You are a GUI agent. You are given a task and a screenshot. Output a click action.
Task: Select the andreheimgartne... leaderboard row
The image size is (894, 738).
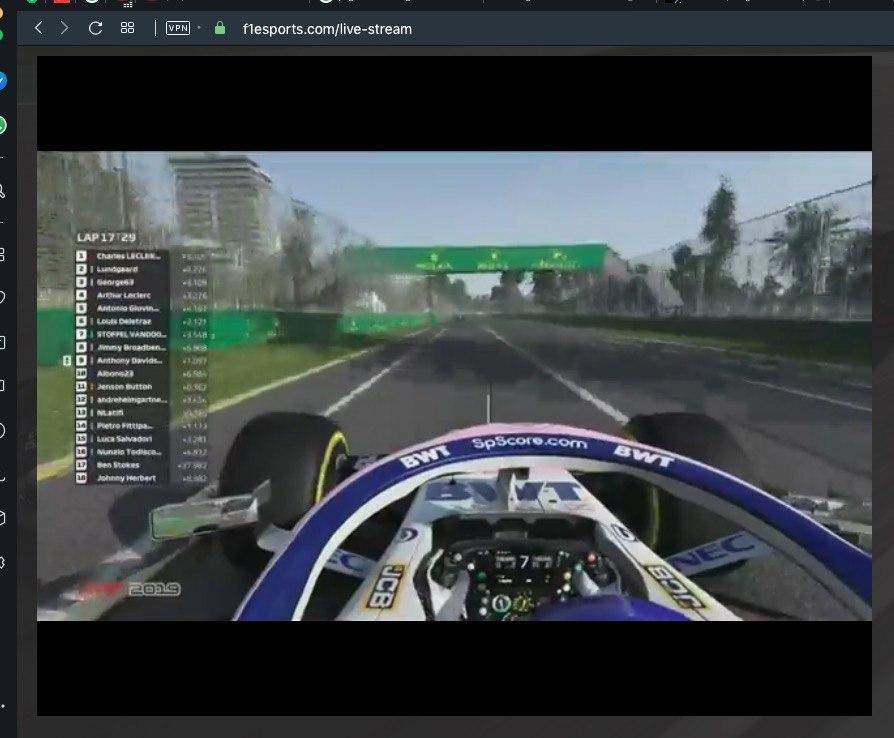pyautogui.click(x=141, y=400)
